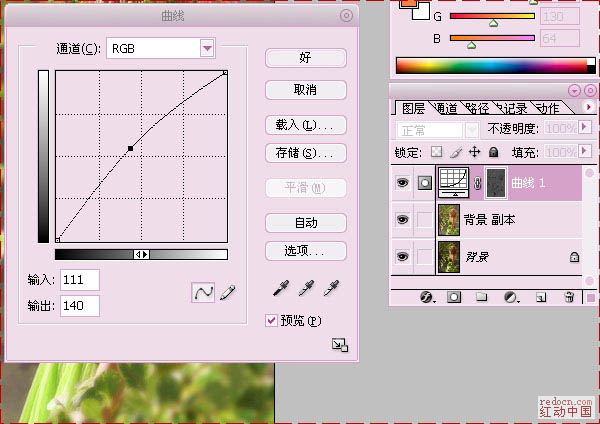600x424 pixels.
Task: Toggle the gradient direction arrows under curve
Action: click(x=141, y=254)
